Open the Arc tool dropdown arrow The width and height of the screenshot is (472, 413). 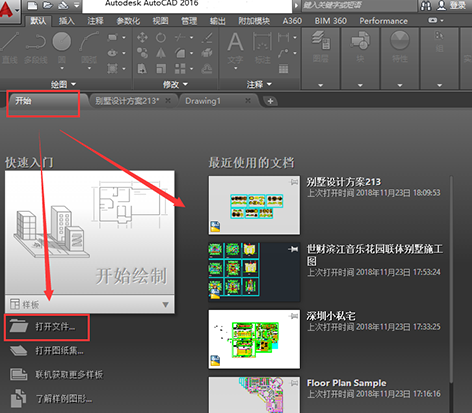click(89, 68)
